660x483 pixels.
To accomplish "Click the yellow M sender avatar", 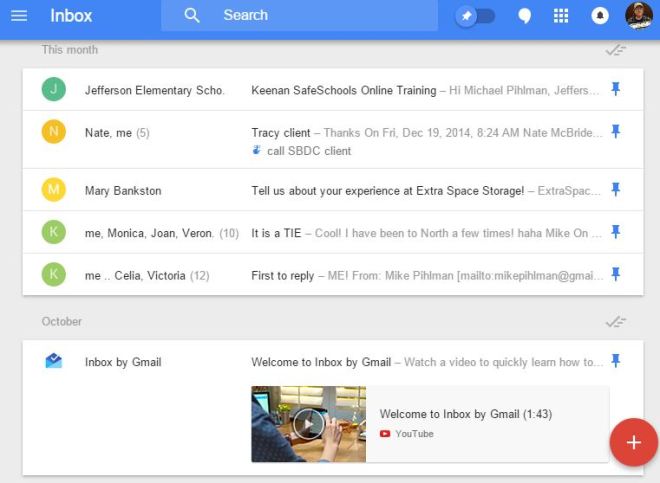I will pos(53,189).
